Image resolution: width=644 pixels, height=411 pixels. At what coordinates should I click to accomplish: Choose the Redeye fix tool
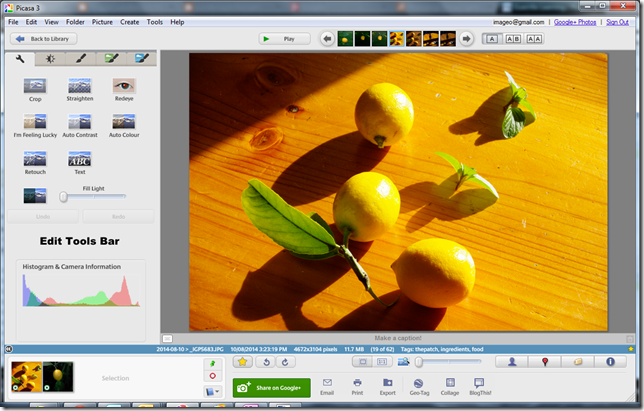tap(124, 86)
